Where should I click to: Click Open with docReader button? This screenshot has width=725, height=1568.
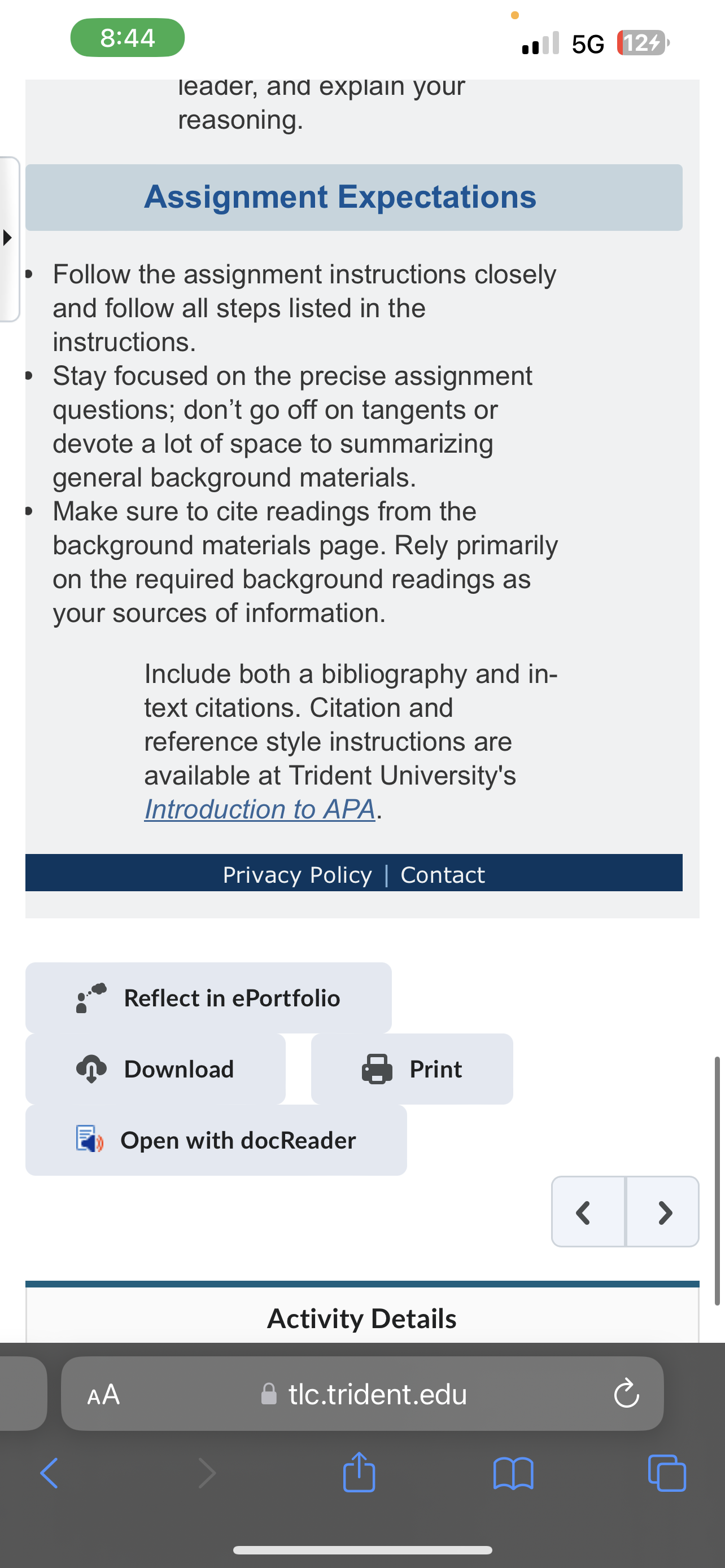coord(216,1140)
